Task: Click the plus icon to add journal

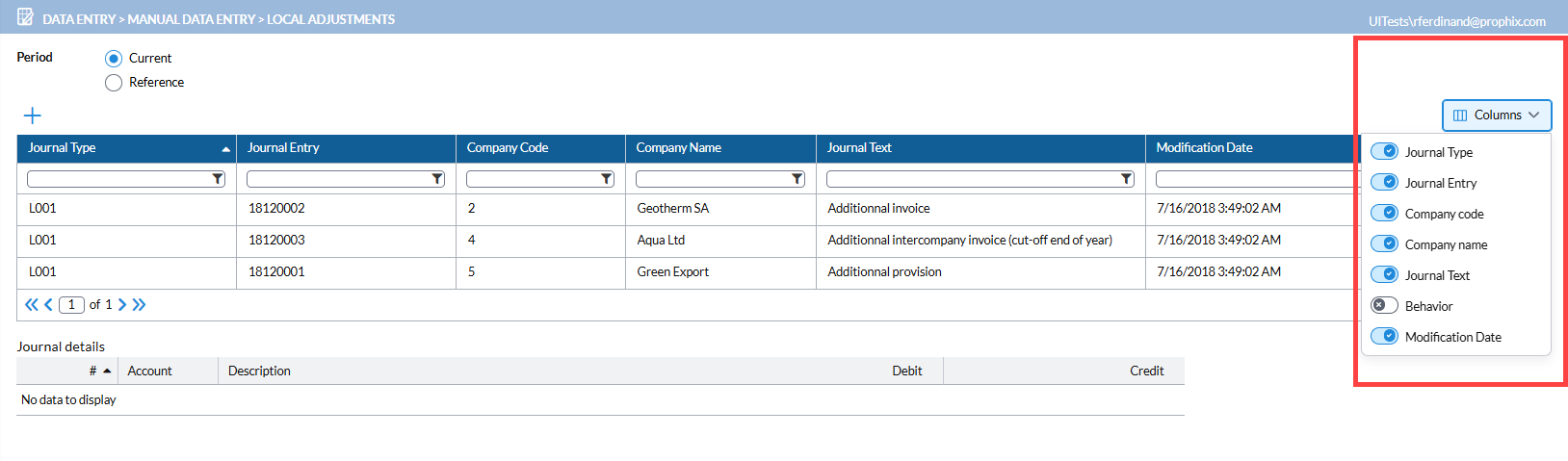Action: [x=32, y=115]
